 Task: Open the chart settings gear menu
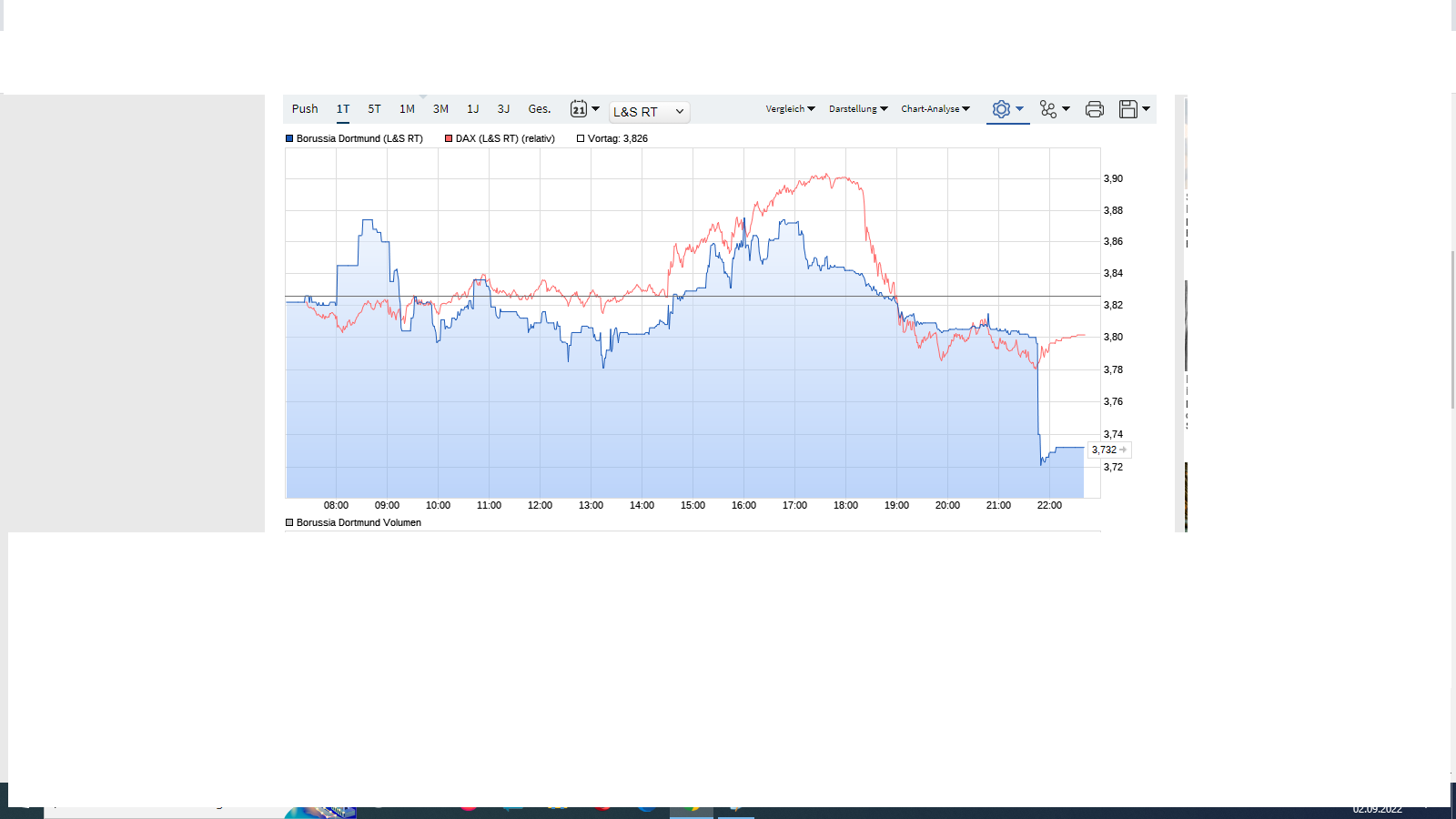1007,109
